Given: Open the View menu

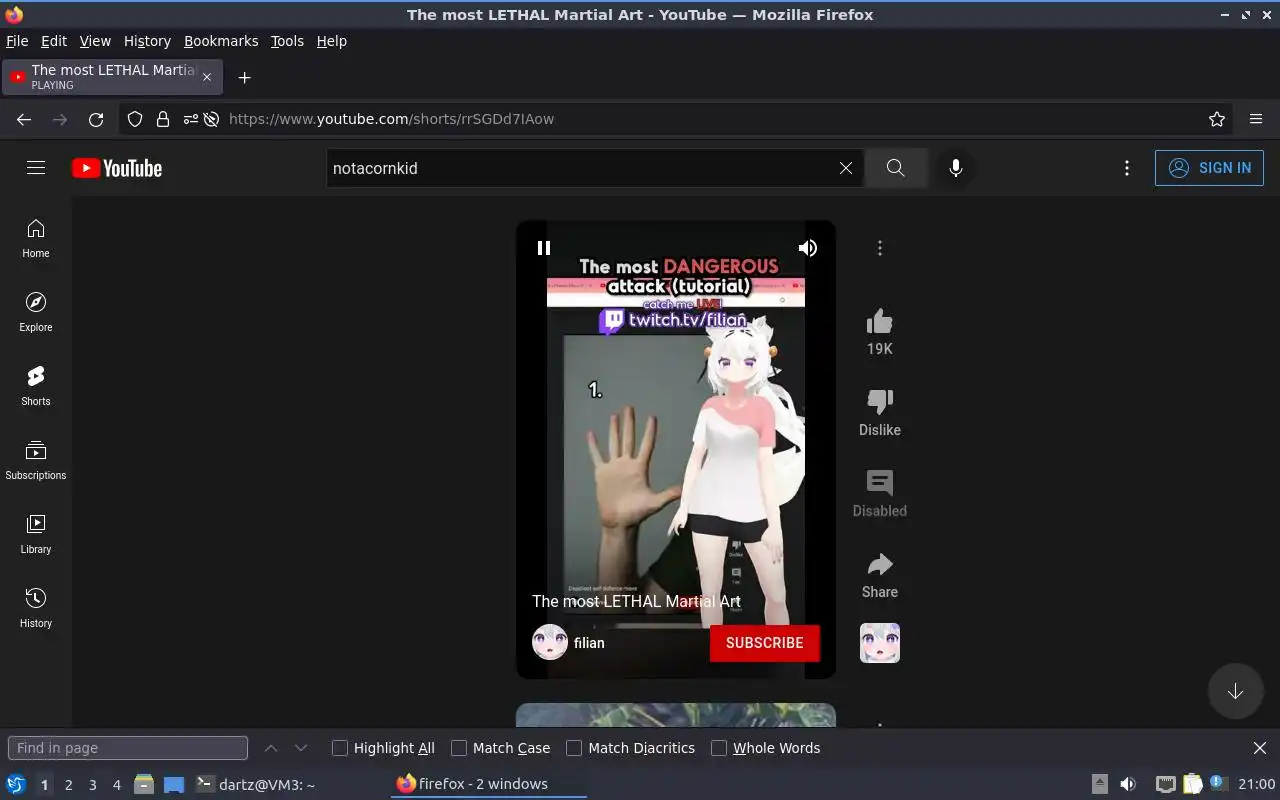Looking at the screenshot, I should coord(95,41).
